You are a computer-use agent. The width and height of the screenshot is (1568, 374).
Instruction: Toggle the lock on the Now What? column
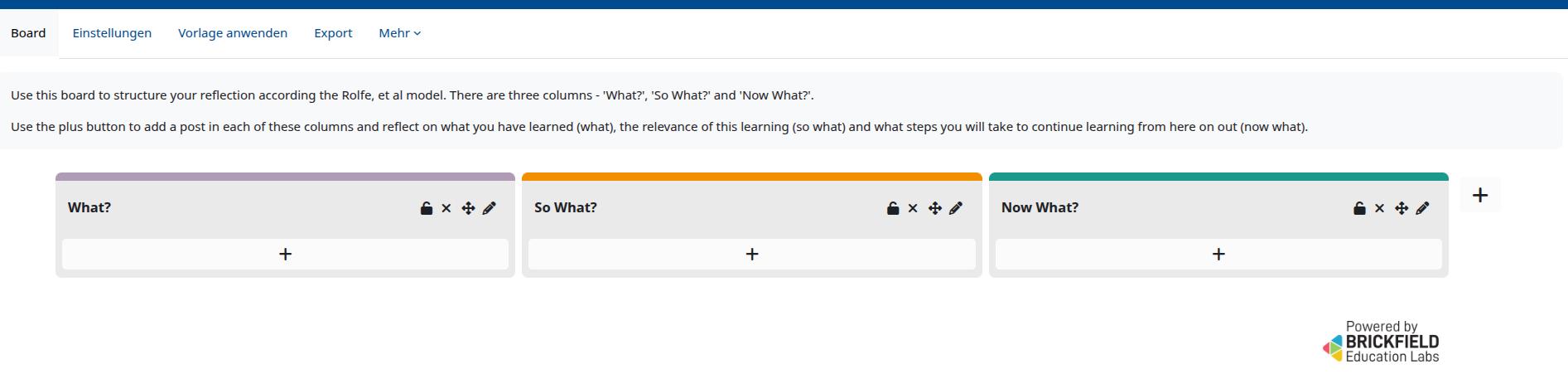pos(1359,208)
